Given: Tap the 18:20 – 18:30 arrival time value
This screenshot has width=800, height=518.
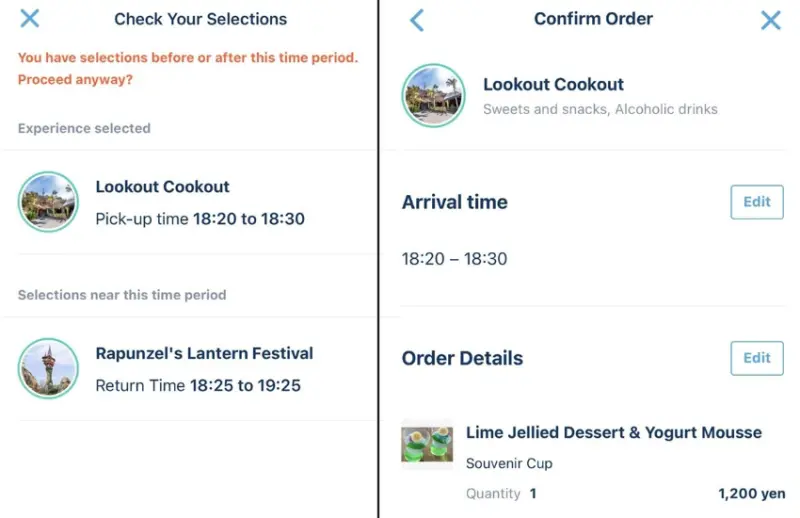Looking at the screenshot, I should pyautogui.click(x=454, y=259).
